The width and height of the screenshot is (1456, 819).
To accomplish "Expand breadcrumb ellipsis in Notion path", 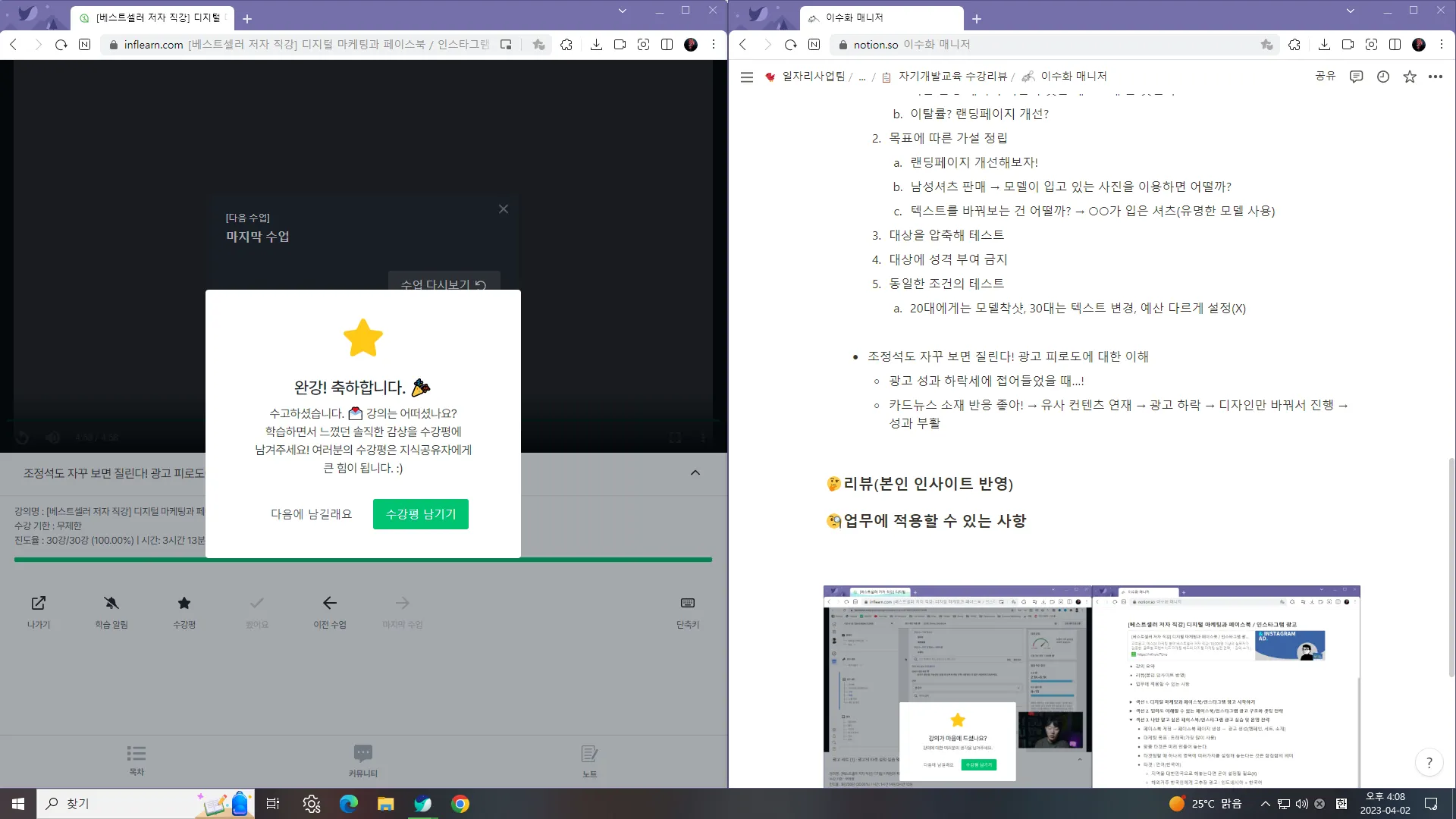I will pos(862,77).
